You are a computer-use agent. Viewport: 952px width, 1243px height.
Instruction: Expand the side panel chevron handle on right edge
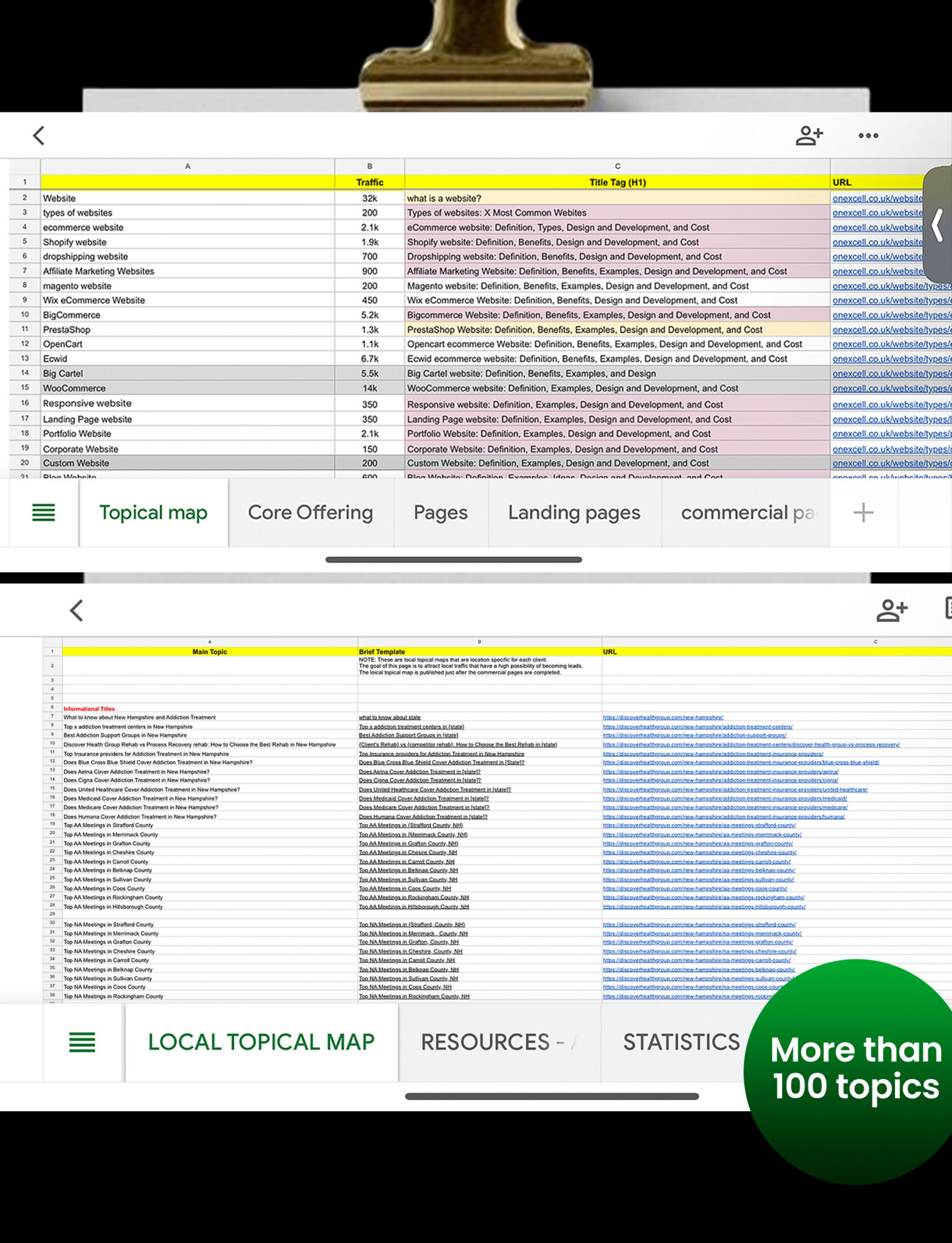pos(938,225)
